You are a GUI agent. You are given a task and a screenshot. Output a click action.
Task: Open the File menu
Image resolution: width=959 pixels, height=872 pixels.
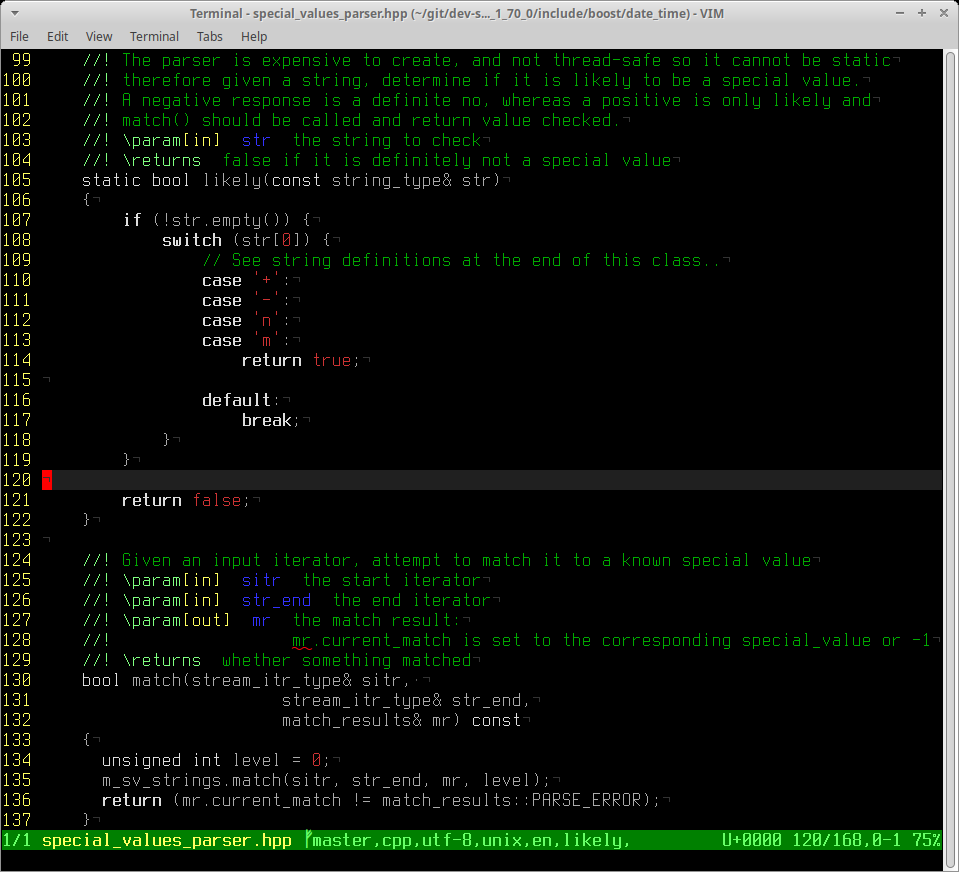pos(19,37)
